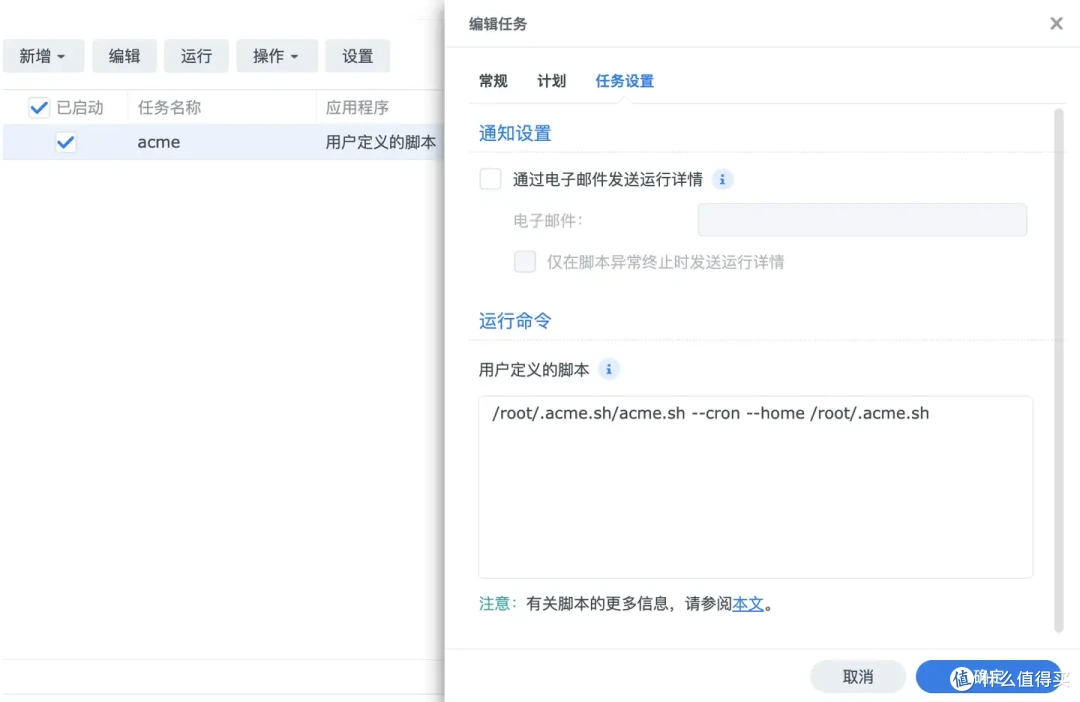This screenshot has height=702, width=1080.
Task: Open 设置 from the toolbar
Action: point(357,56)
